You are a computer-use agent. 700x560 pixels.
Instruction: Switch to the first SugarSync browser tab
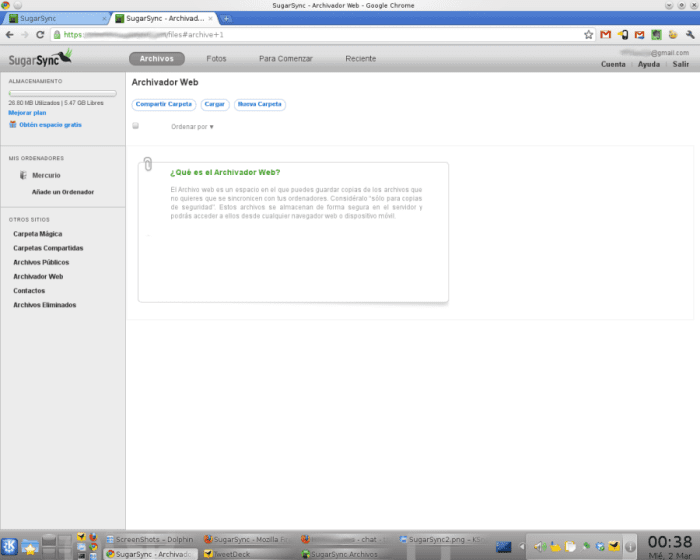click(56, 18)
